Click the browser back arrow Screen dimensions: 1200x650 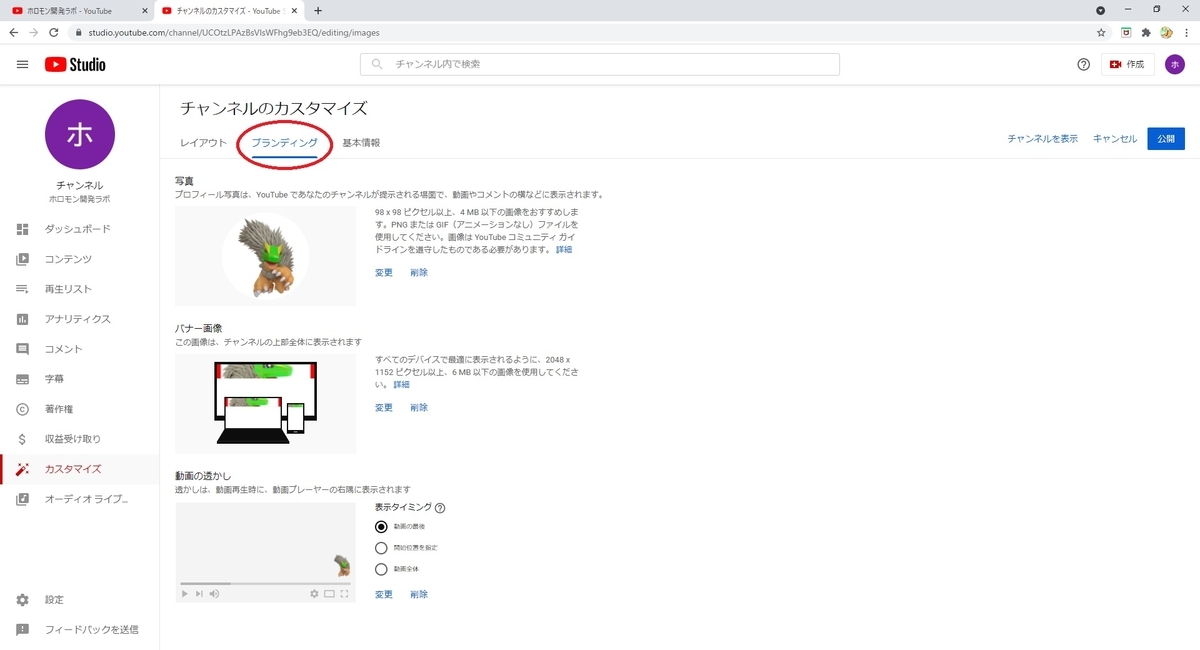(13, 32)
